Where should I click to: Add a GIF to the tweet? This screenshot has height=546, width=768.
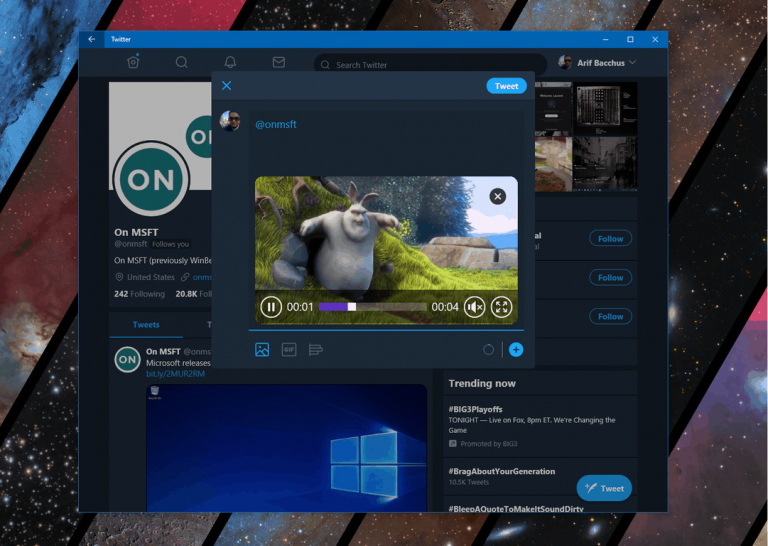[289, 350]
